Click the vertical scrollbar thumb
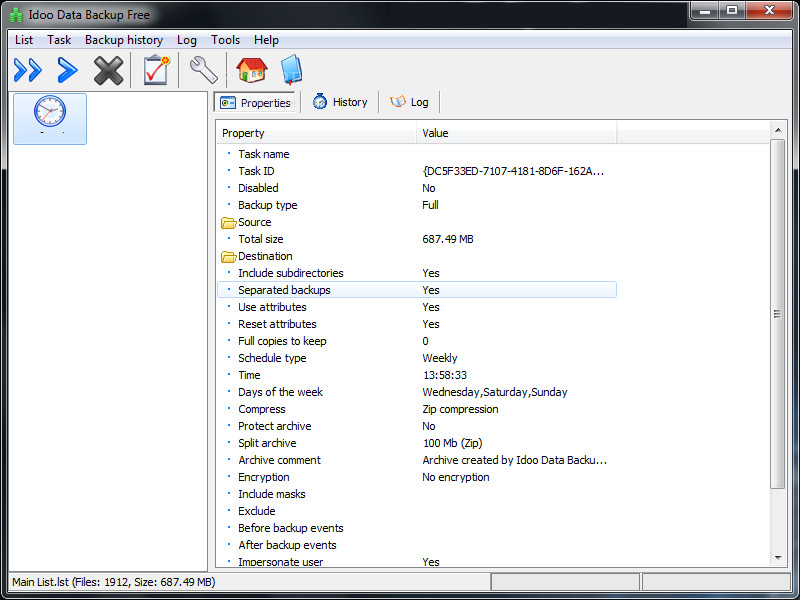The image size is (800, 600). coord(778,314)
